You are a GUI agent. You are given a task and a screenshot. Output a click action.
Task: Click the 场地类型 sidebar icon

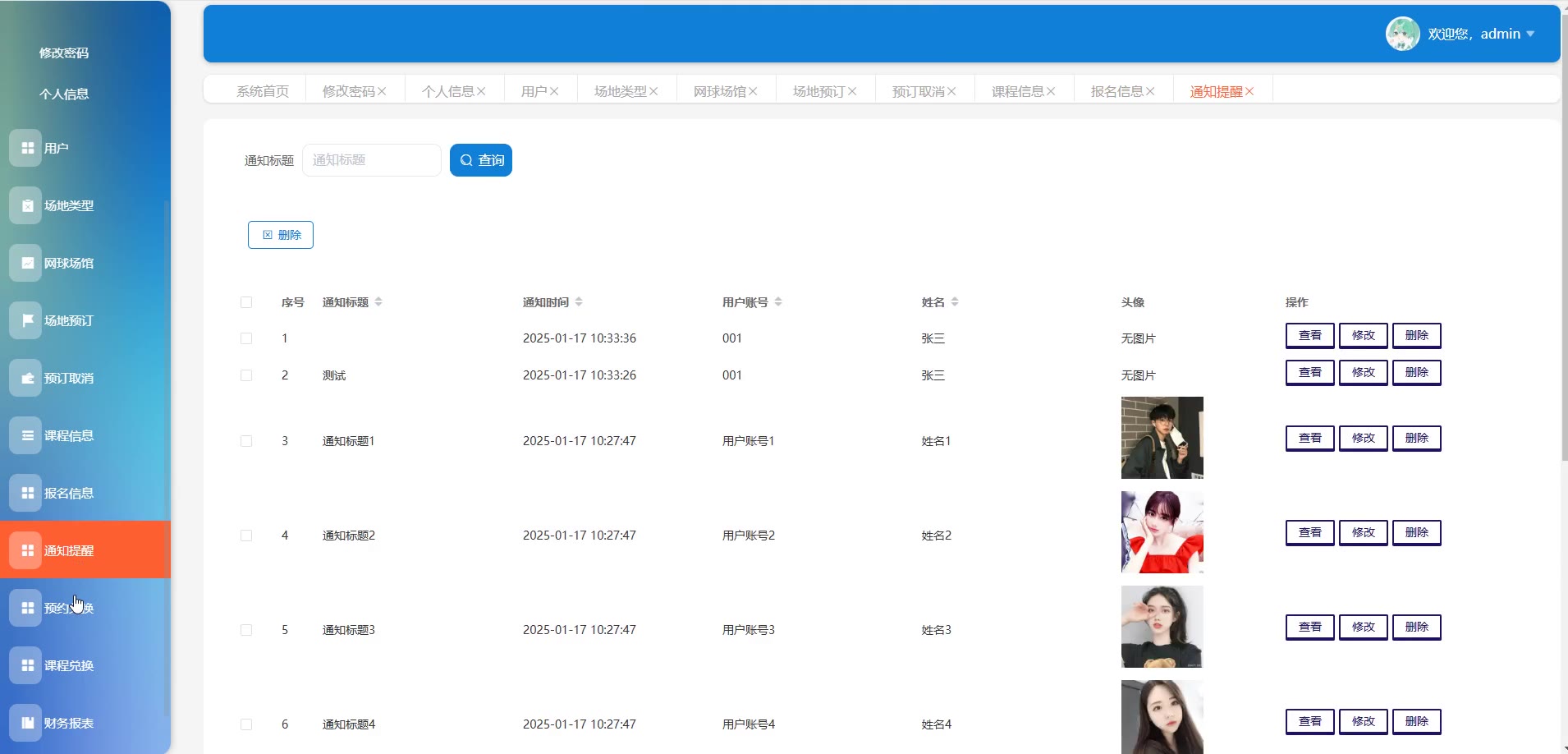pos(25,205)
